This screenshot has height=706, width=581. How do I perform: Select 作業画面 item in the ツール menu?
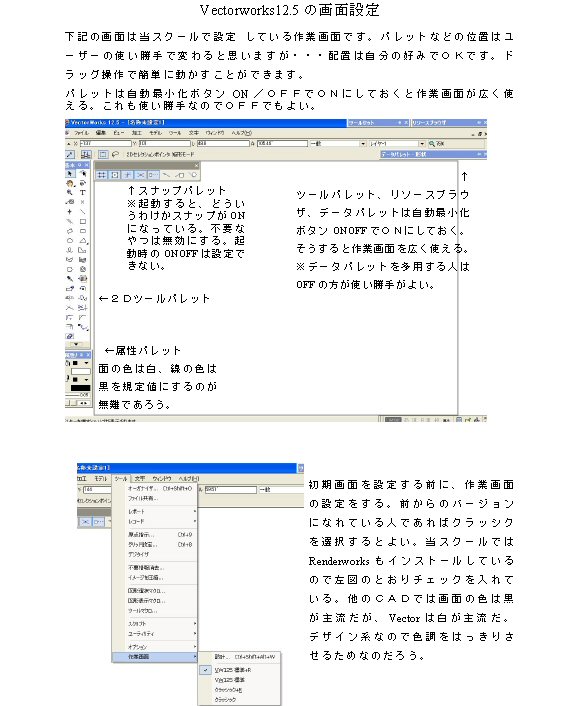(x=154, y=657)
